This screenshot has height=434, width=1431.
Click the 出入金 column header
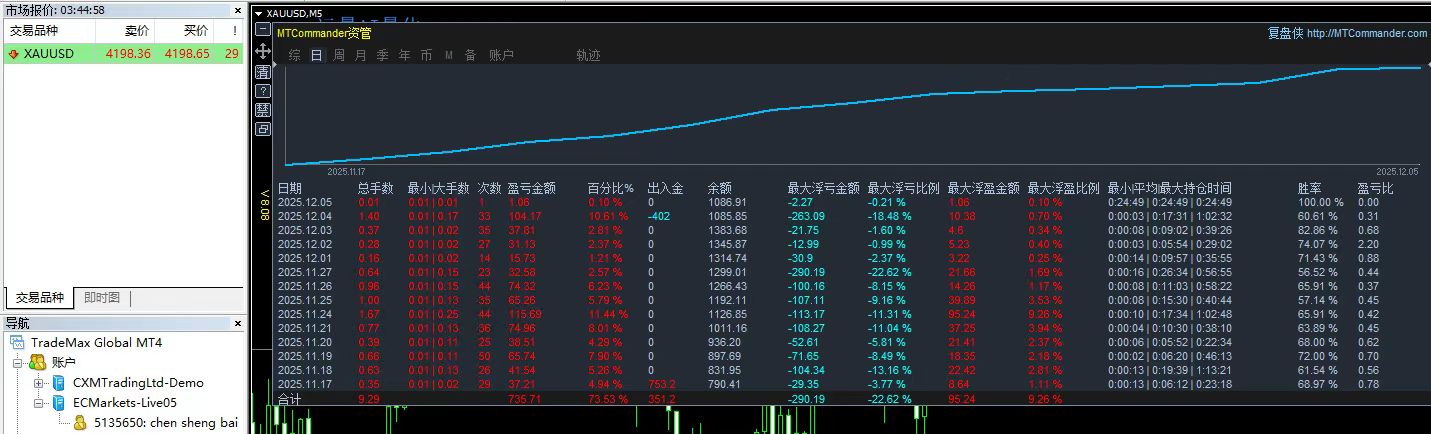665,188
